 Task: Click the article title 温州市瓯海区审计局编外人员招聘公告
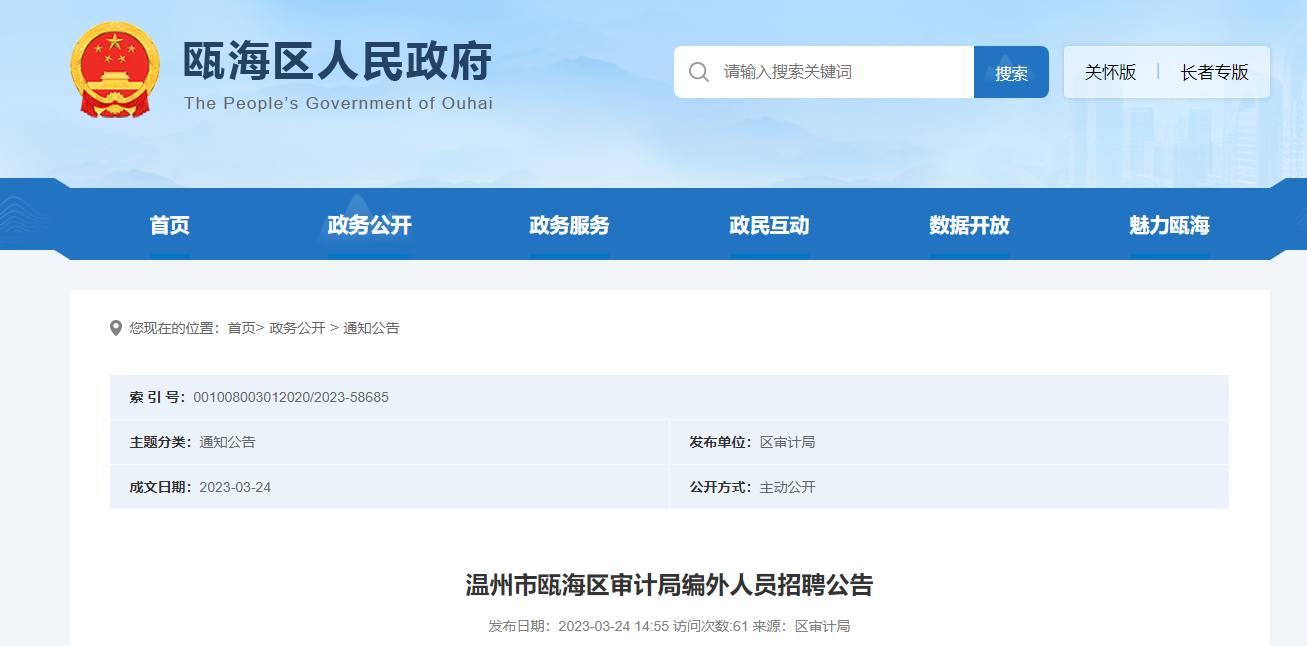pos(669,585)
